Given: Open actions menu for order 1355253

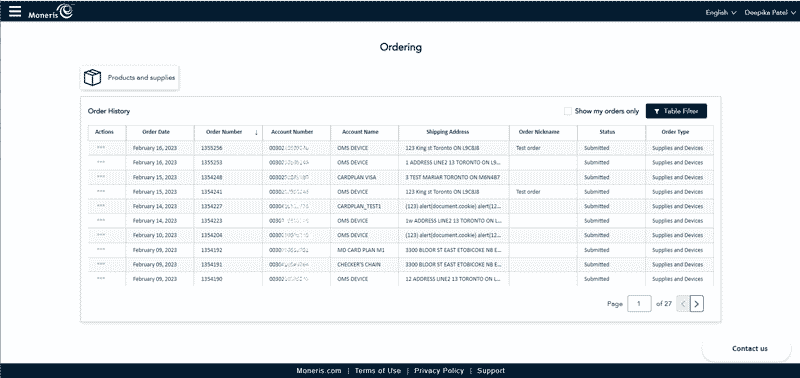Looking at the screenshot, I should (101, 162).
